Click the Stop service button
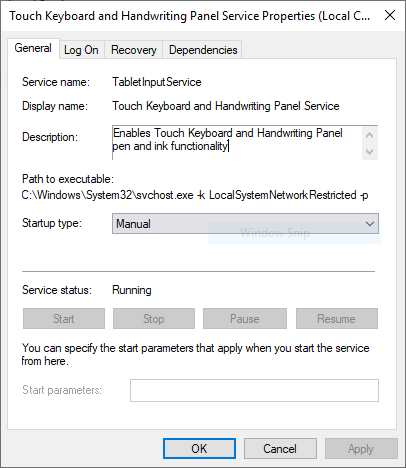Image resolution: width=406 pixels, height=468 pixels. (x=154, y=319)
